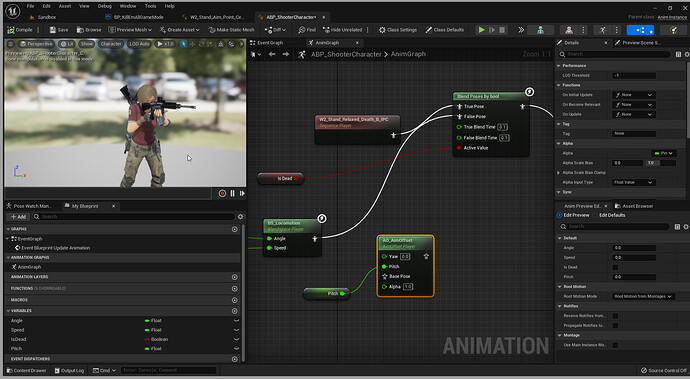Select AnimGraph in Animation Graphs

coord(26,267)
